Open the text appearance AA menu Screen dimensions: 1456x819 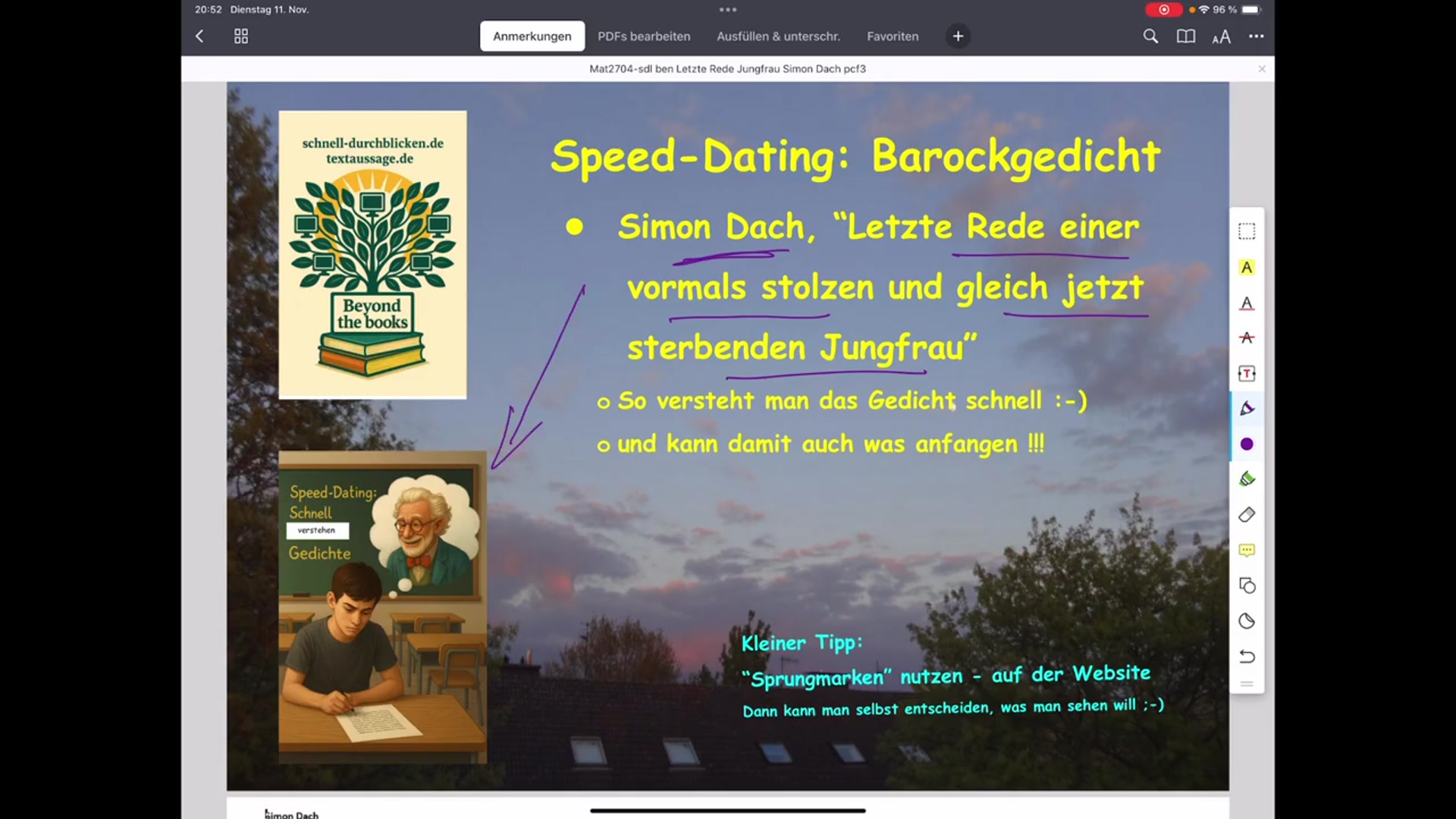click(x=1221, y=36)
